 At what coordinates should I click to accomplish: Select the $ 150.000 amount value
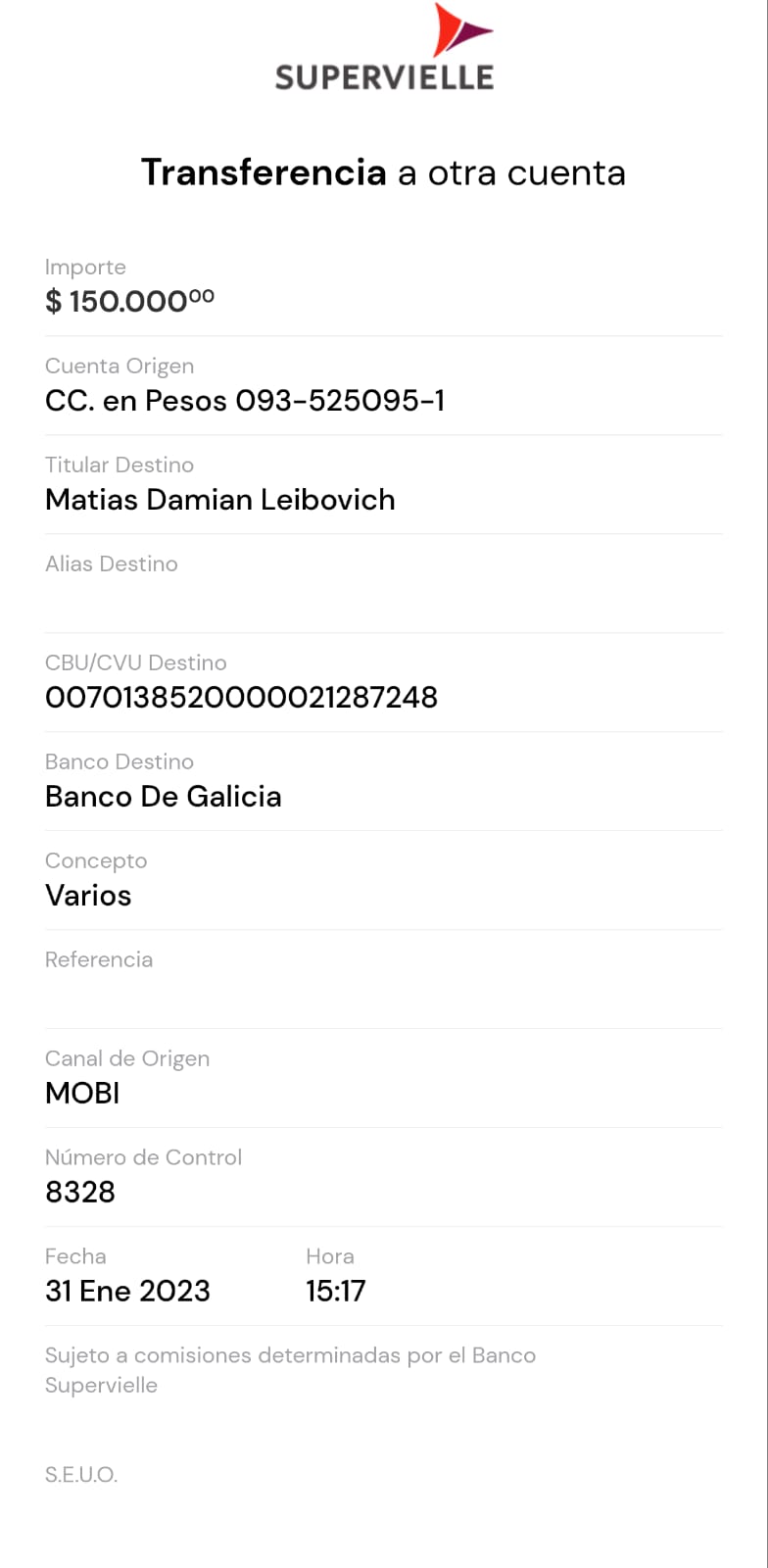[x=129, y=301]
